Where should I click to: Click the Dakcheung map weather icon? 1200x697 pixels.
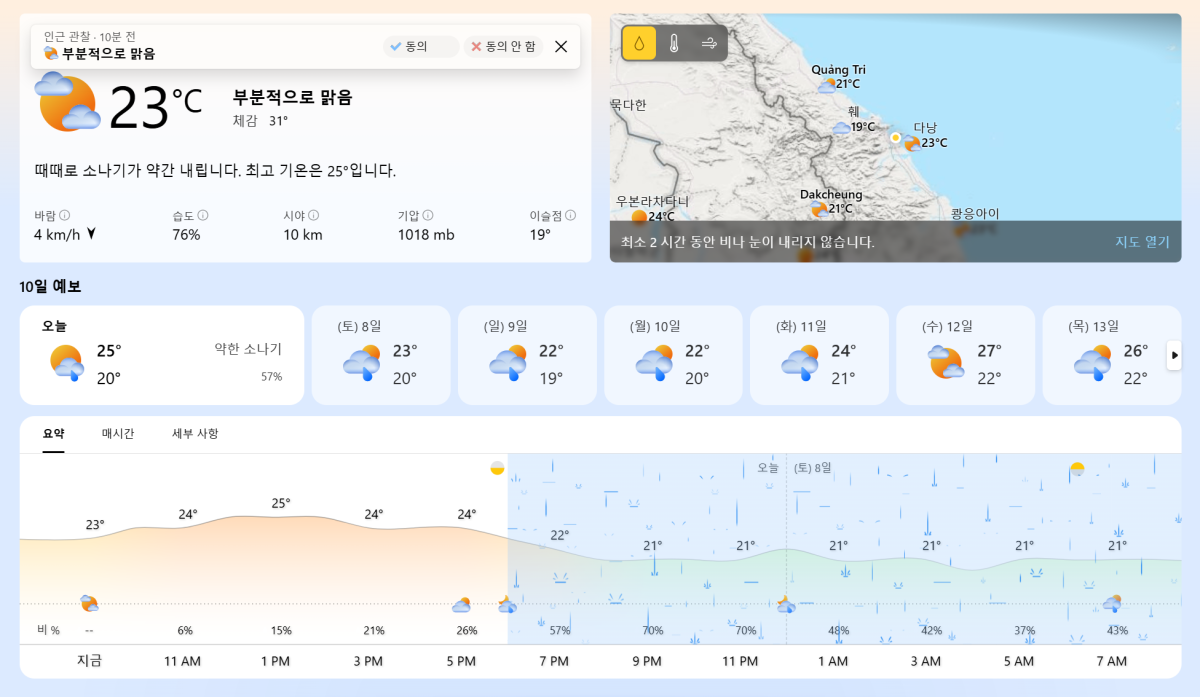[819, 208]
